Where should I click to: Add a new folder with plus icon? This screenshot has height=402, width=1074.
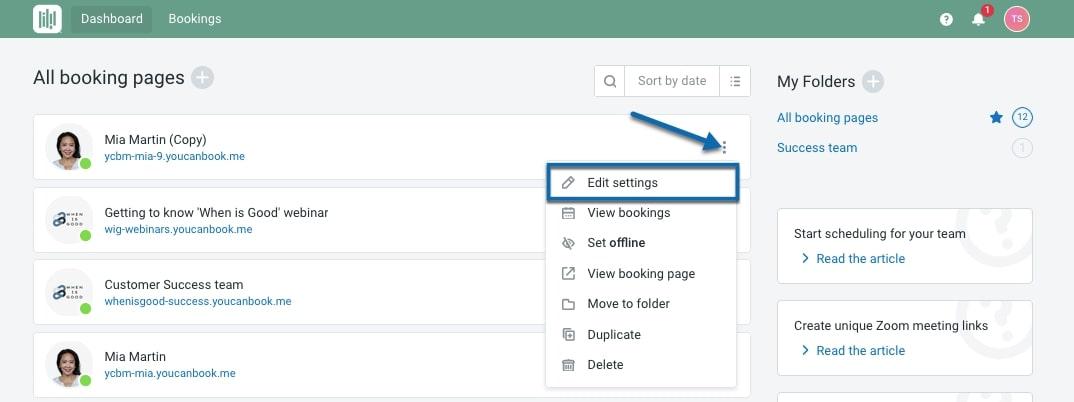click(x=873, y=82)
